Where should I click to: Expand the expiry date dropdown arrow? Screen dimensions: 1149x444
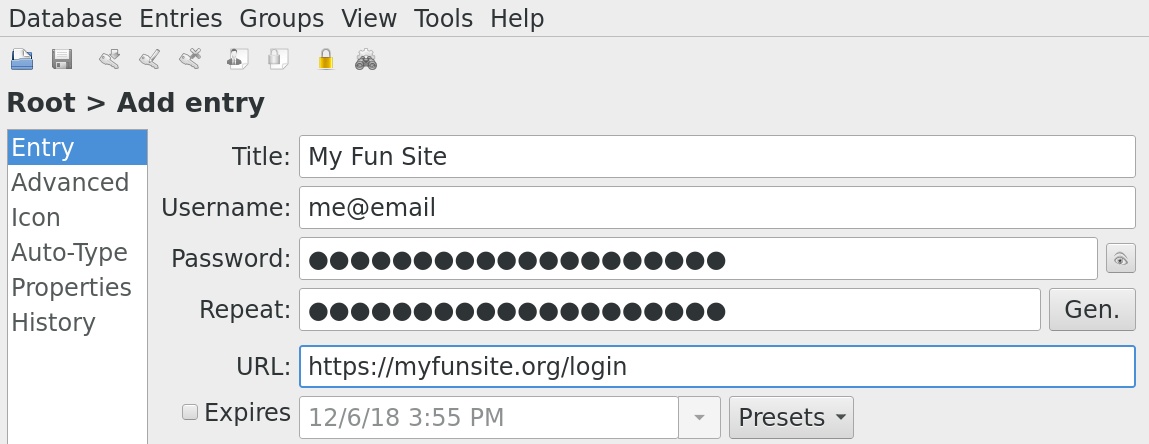[x=699, y=417]
